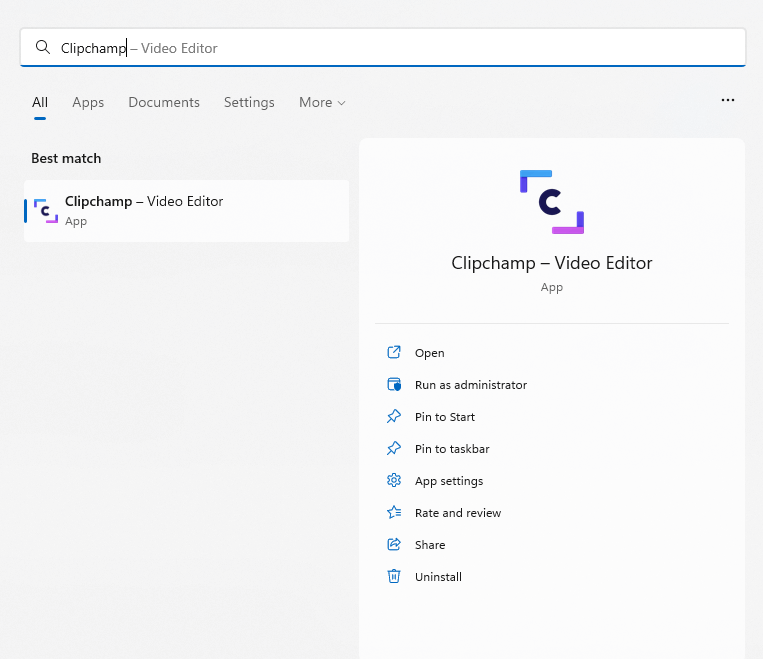This screenshot has width=763, height=659.
Task: Select the Settings filter tab
Action: click(249, 102)
